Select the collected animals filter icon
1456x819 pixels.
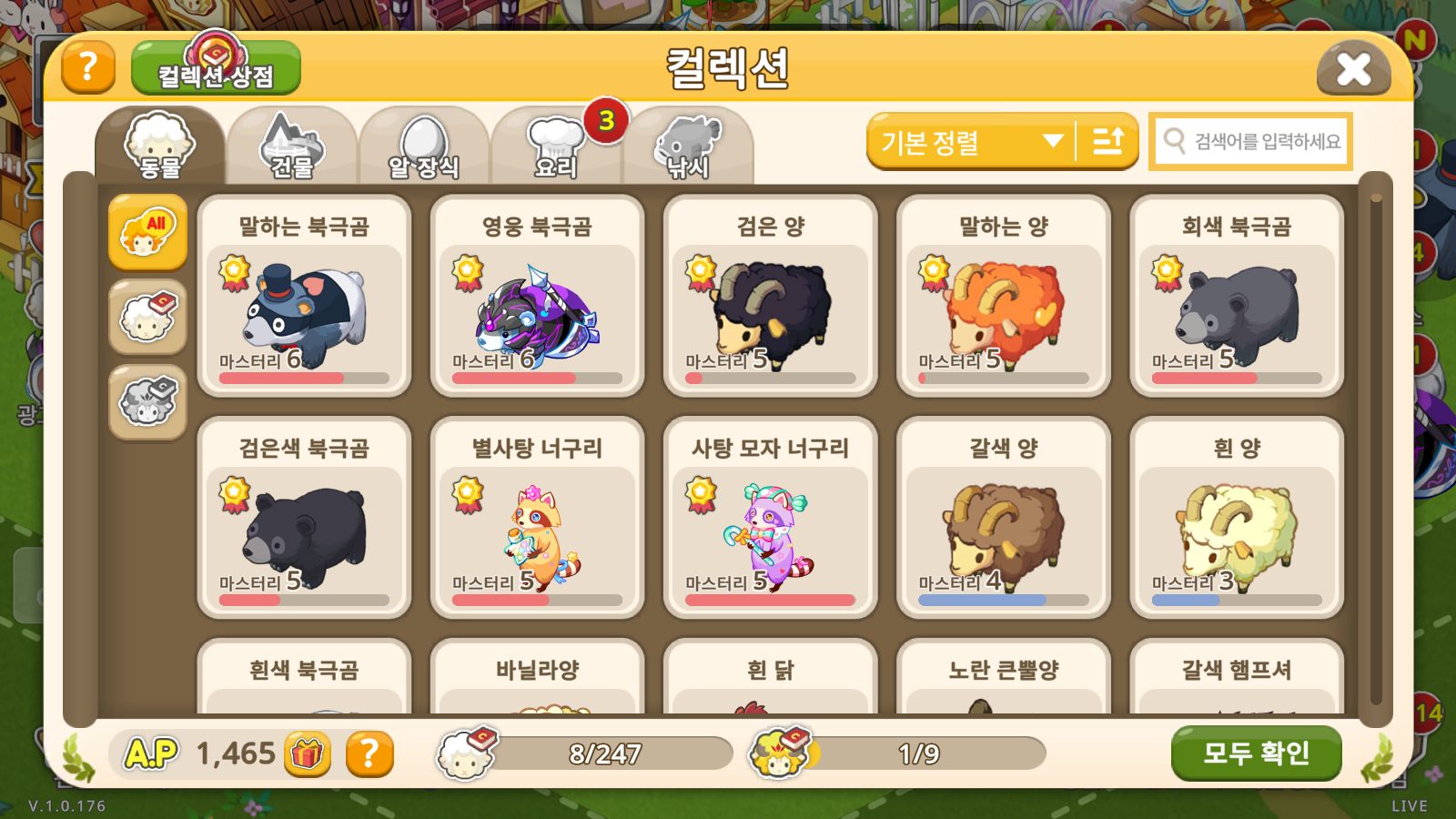click(x=147, y=317)
